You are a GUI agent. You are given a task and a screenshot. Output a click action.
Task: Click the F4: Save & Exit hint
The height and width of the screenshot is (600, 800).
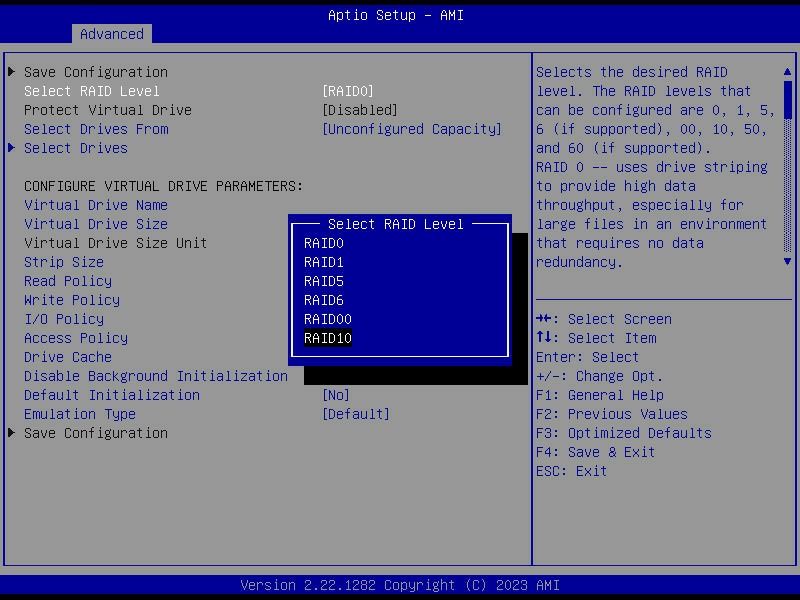(595, 452)
